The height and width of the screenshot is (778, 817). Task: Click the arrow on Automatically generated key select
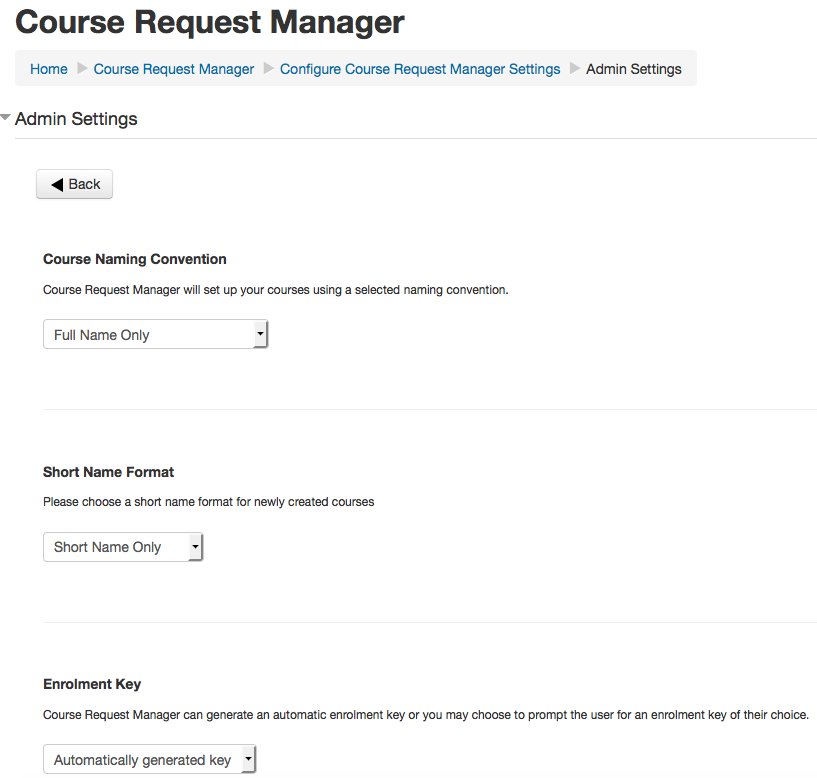pos(249,760)
